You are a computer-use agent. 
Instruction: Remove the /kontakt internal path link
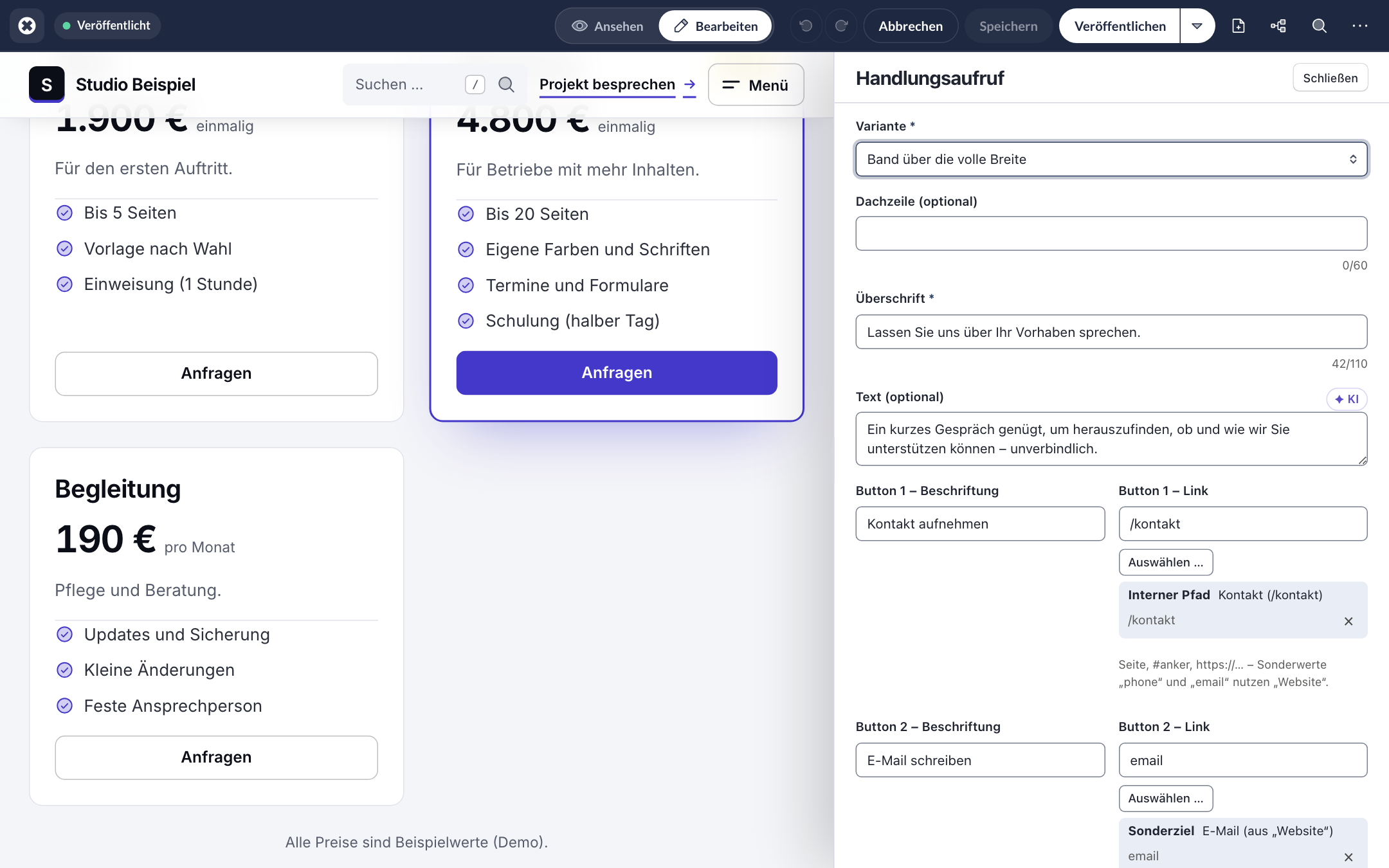coord(1348,621)
